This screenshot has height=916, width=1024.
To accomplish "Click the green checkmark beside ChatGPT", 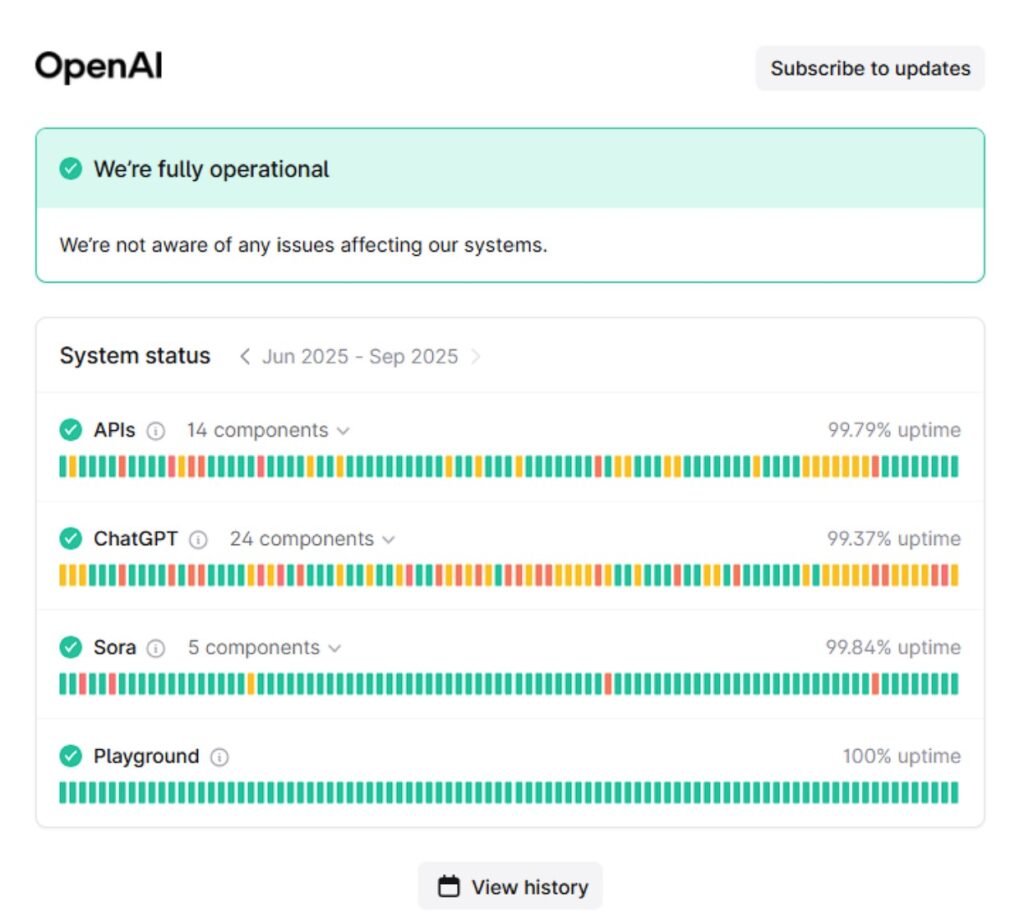I will click(70, 539).
